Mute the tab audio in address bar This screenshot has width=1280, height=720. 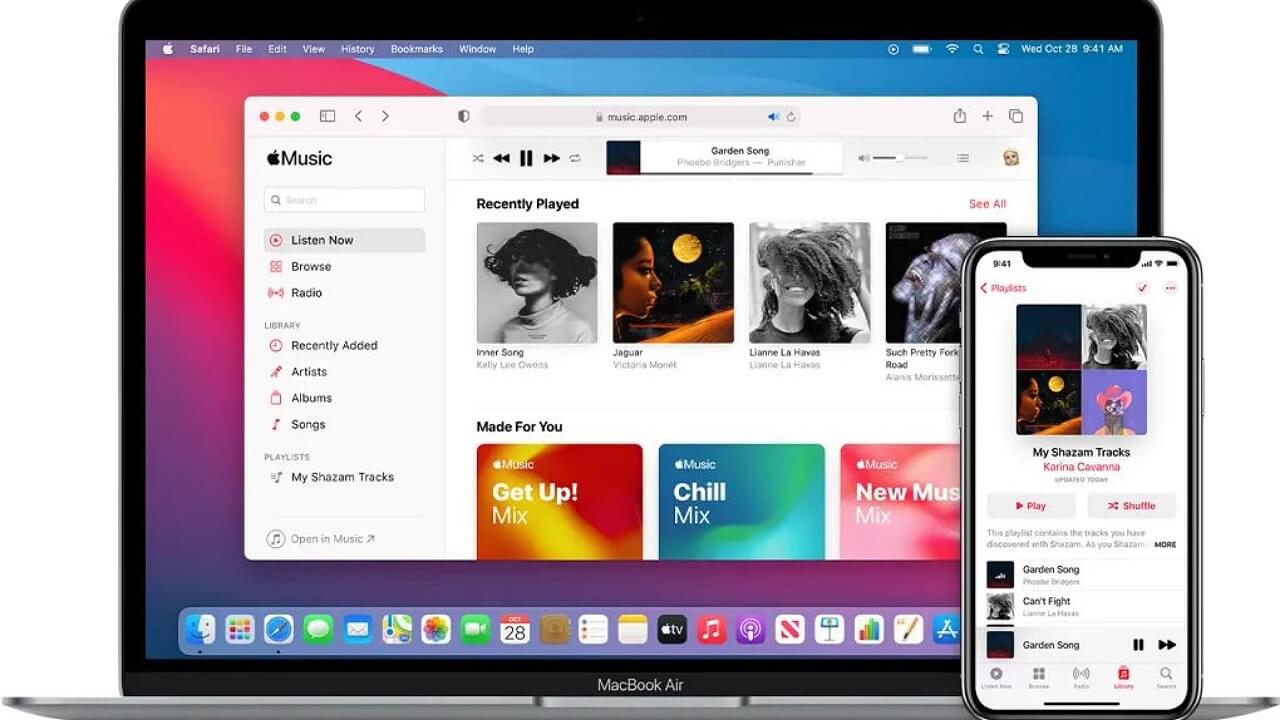[x=773, y=117]
